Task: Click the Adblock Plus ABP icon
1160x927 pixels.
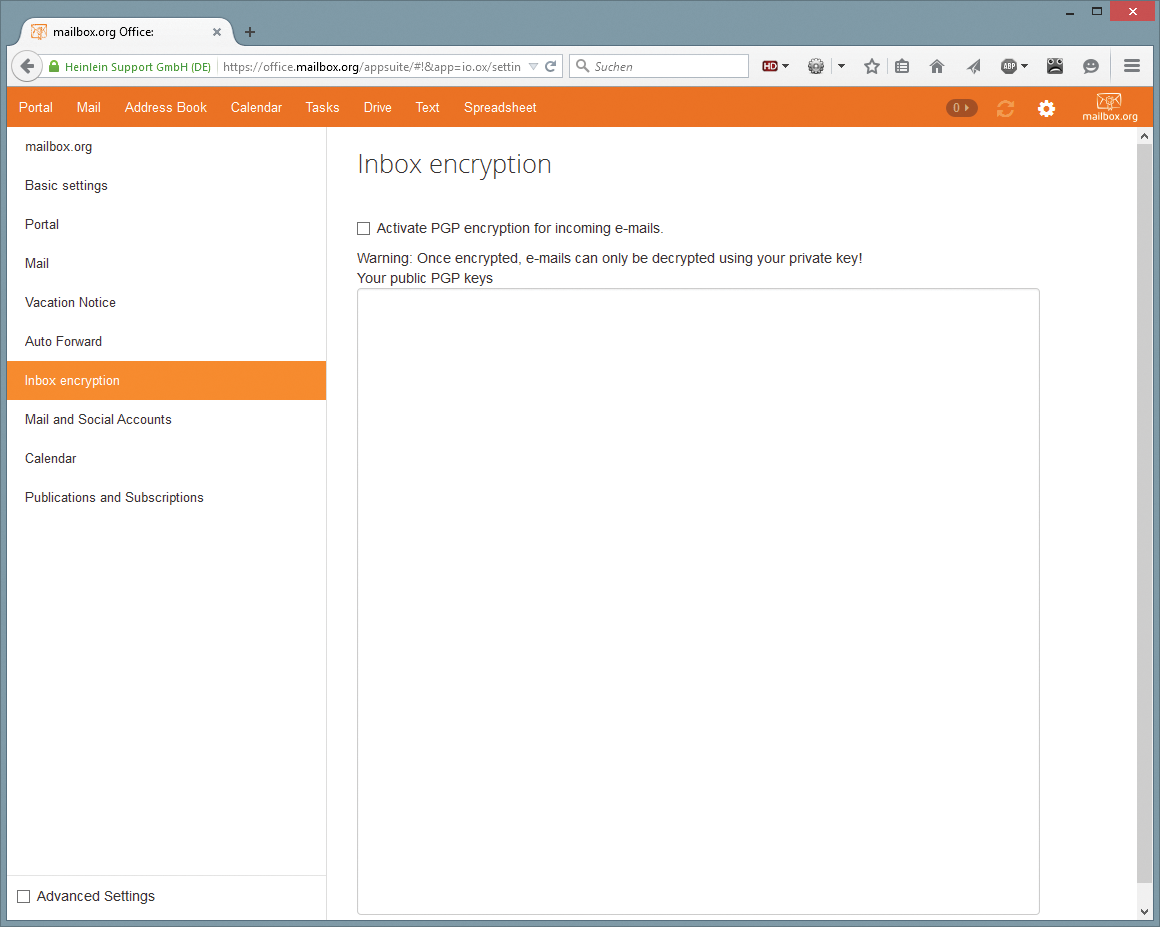Action: tap(1008, 66)
